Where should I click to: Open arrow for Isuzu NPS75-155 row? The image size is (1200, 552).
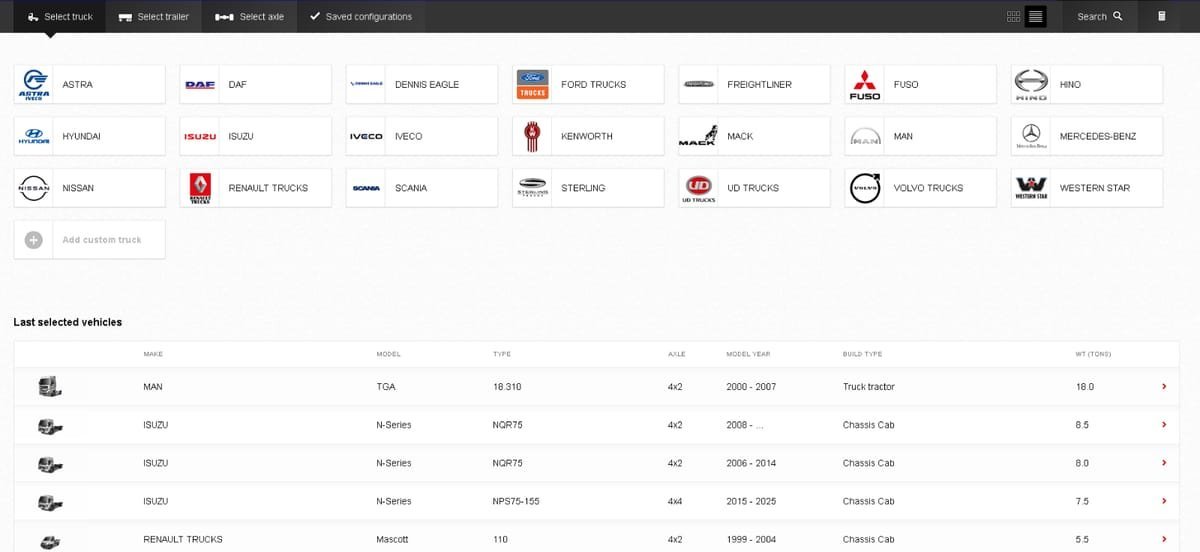pos(1164,501)
